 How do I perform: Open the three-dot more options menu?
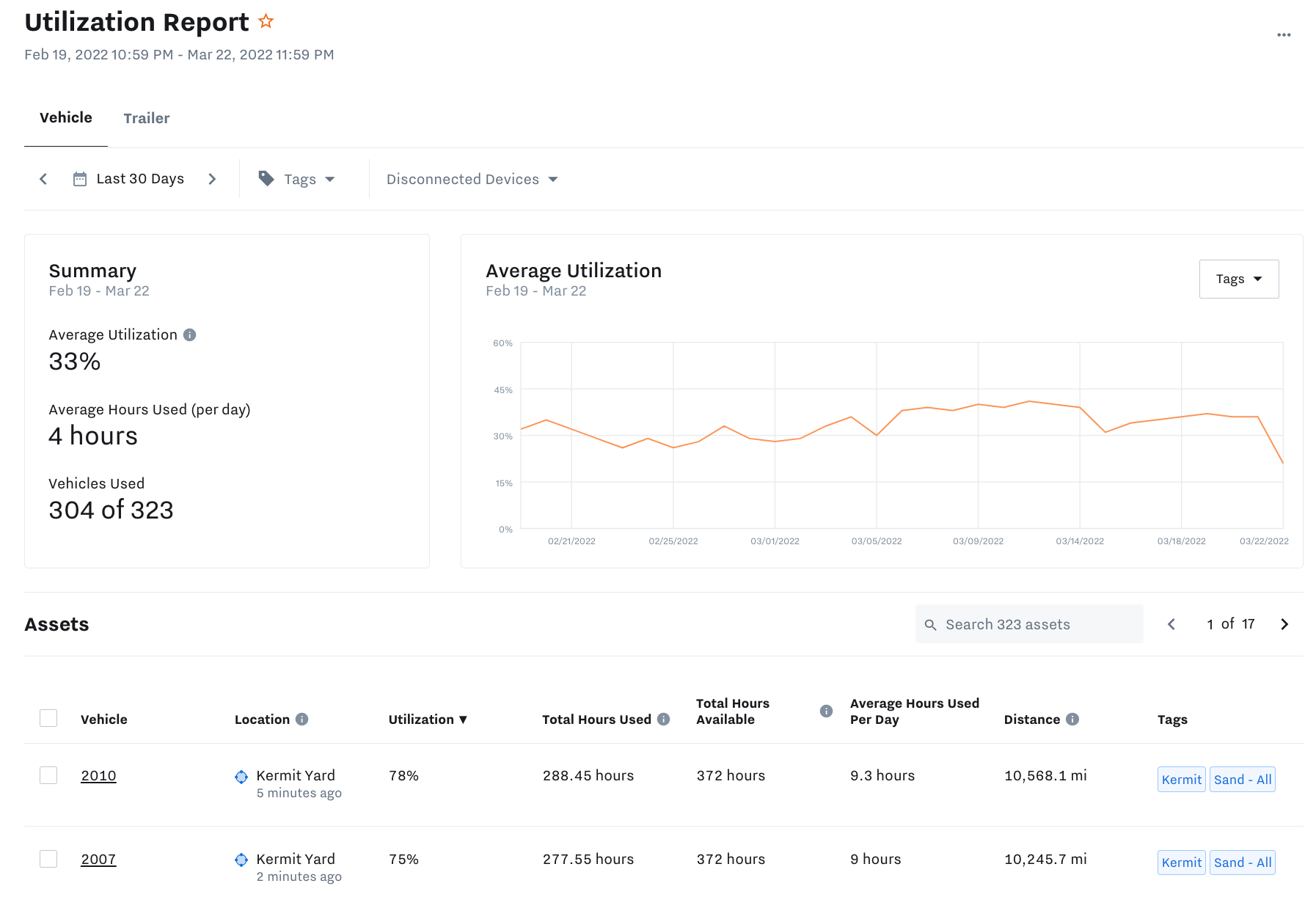tap(1283, 35)
